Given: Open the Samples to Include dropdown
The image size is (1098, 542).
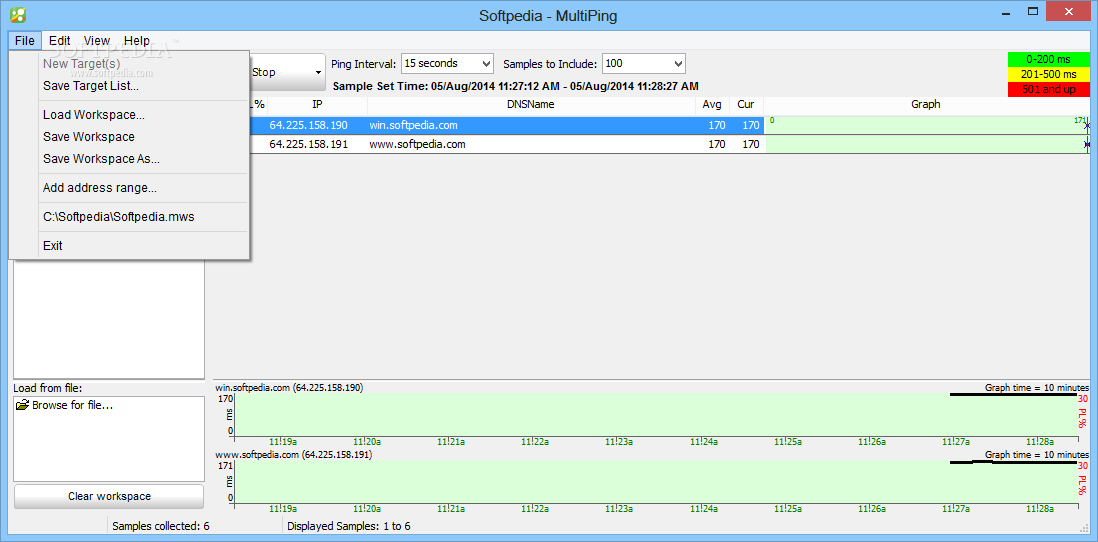Looking at the screenshot, I should click(x=644, y=63).
